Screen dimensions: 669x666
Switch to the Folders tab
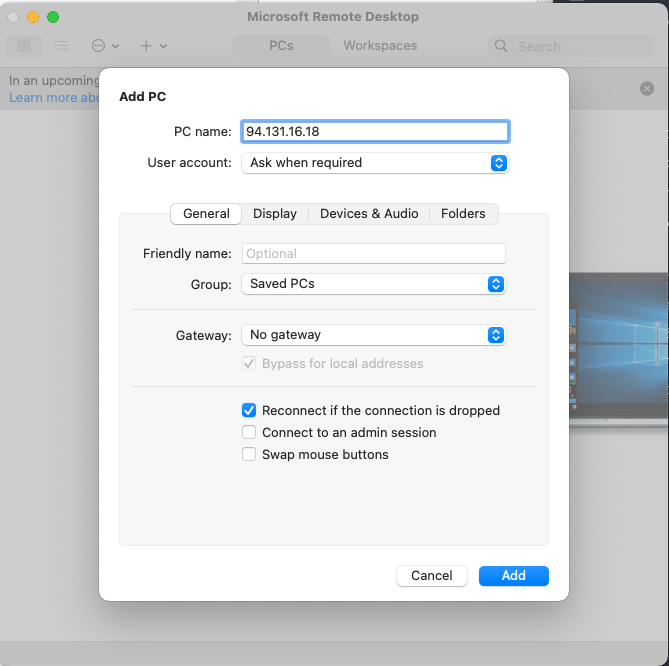tap(463, 213)
